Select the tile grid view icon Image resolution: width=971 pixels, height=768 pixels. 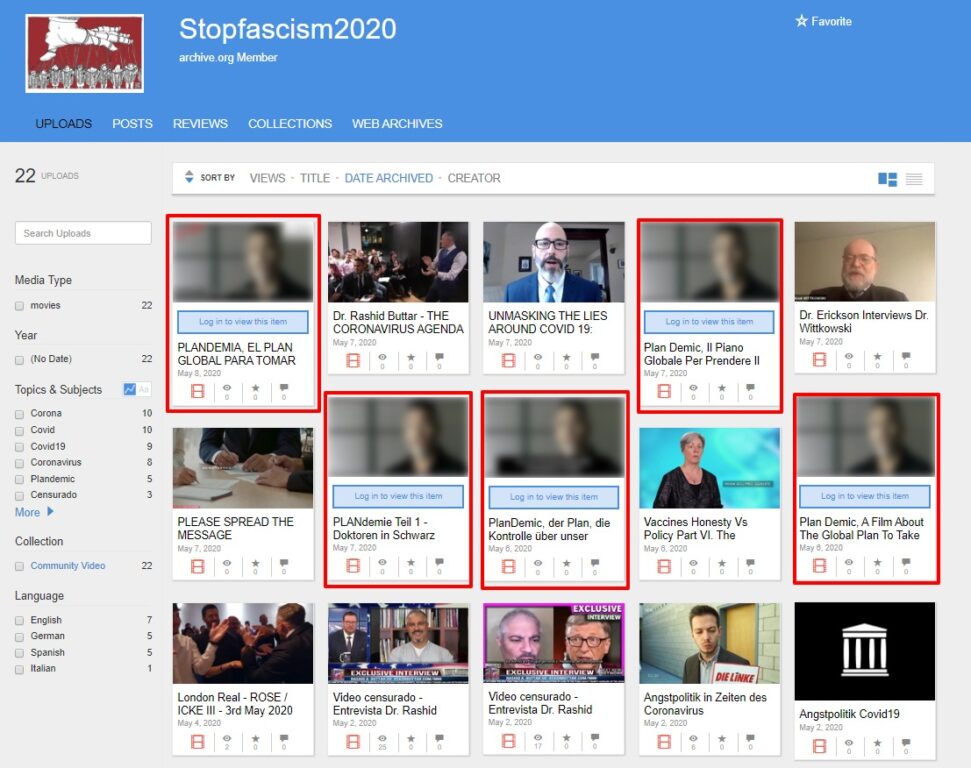(887, 179)
